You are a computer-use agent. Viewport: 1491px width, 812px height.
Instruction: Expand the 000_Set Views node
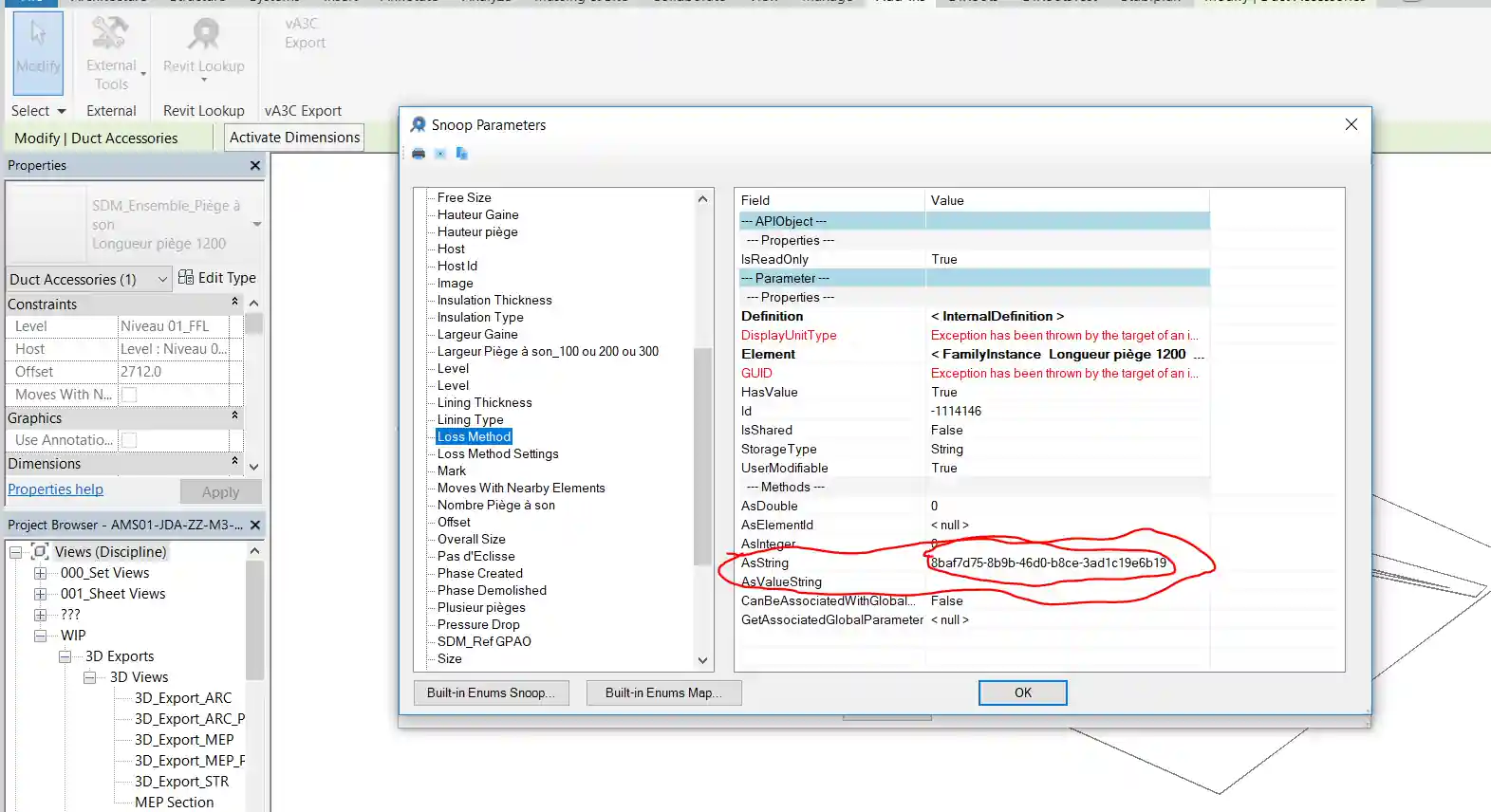tap(40, 573)
